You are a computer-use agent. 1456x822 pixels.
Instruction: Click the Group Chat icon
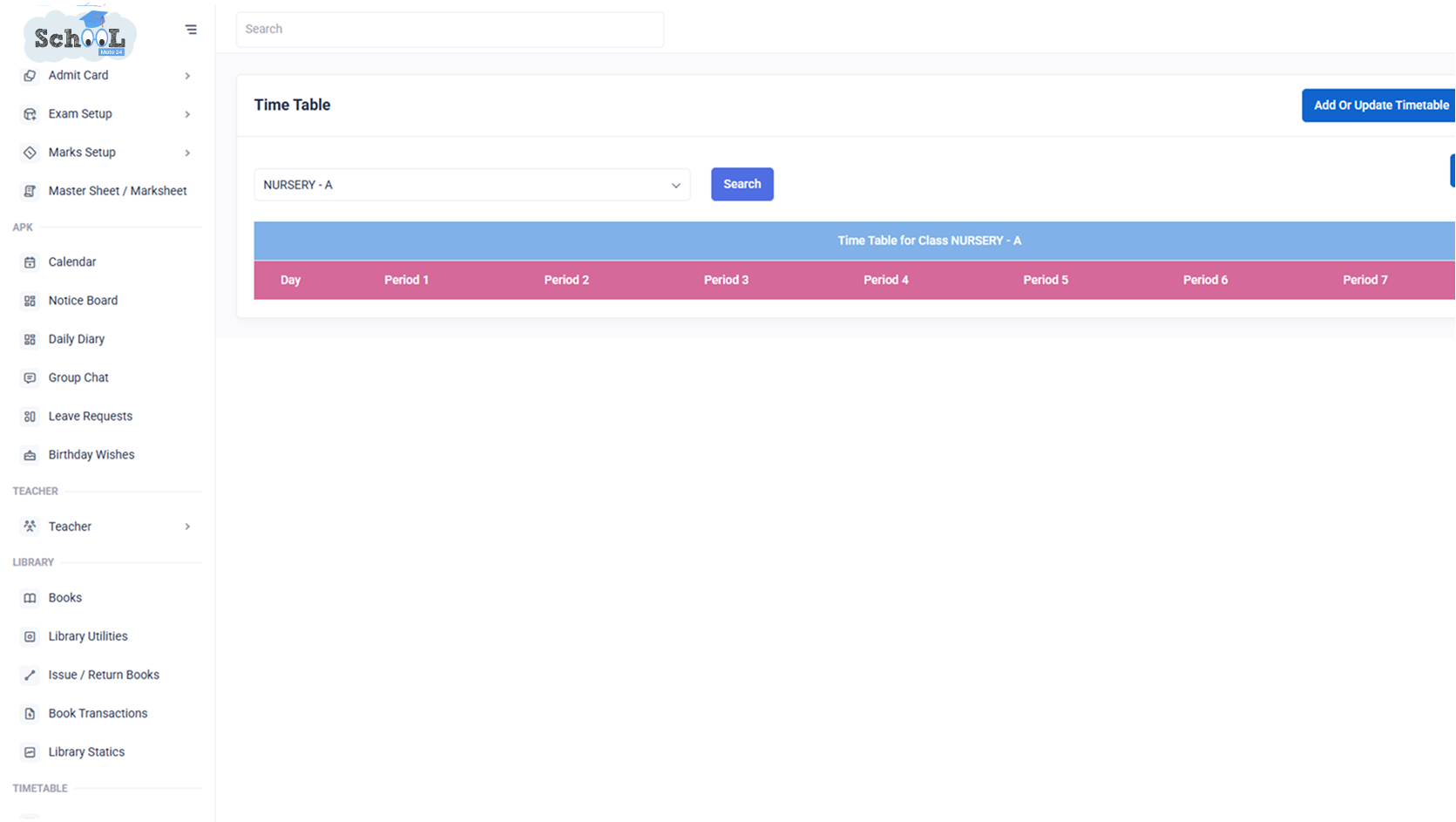[x=30, y=378]
